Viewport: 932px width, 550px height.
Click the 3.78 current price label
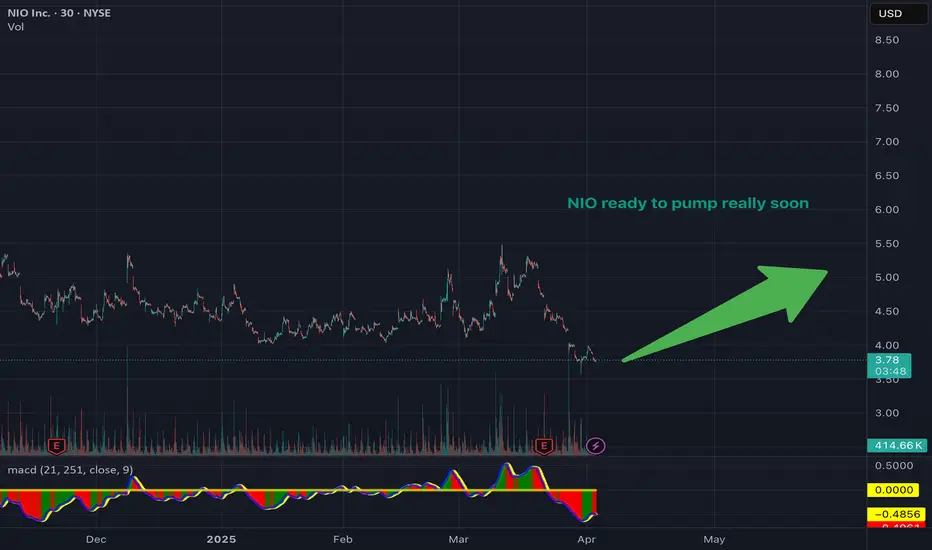(x=887, y=360)
